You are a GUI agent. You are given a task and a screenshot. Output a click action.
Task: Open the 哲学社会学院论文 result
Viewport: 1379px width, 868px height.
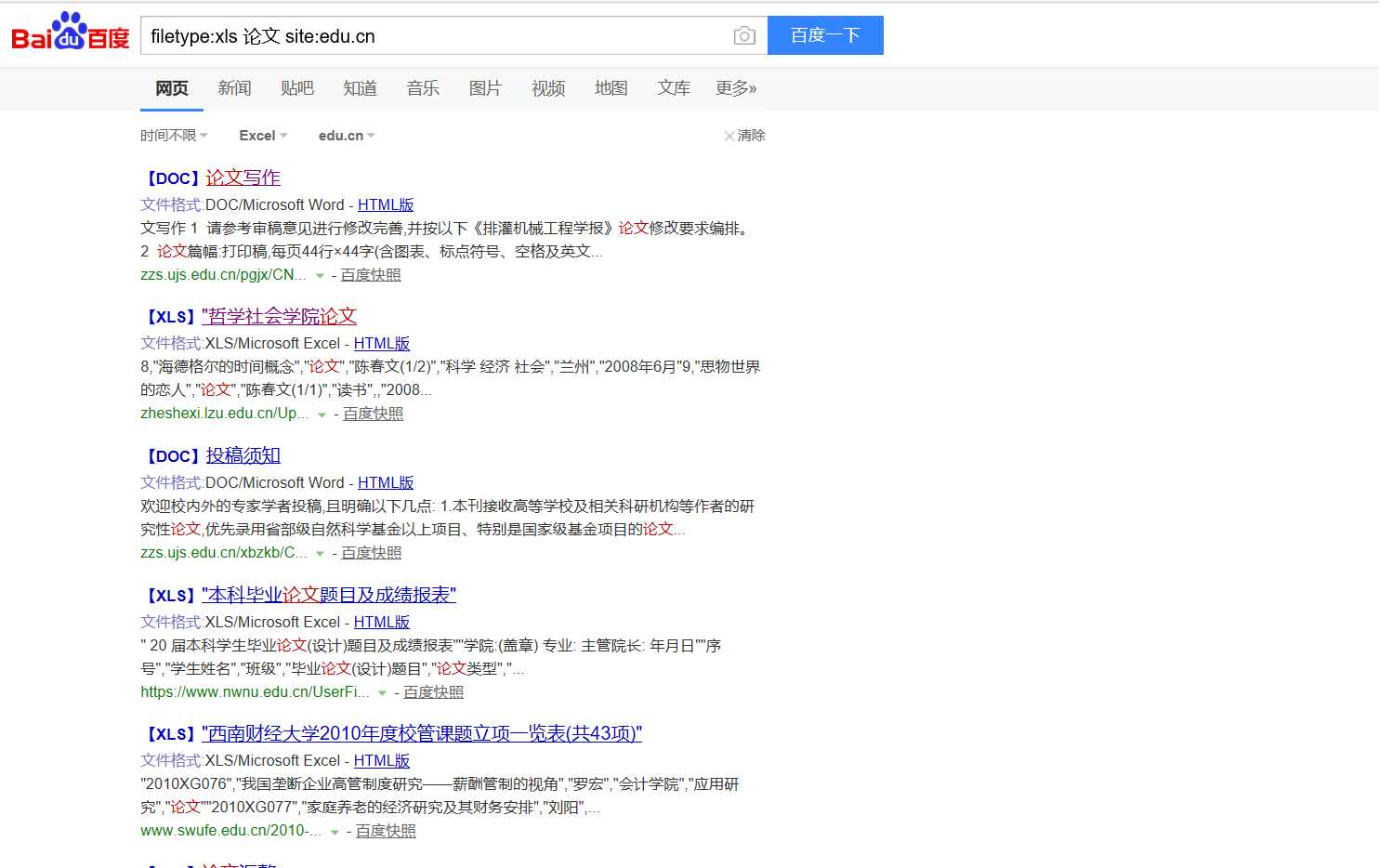click(279, 317)
